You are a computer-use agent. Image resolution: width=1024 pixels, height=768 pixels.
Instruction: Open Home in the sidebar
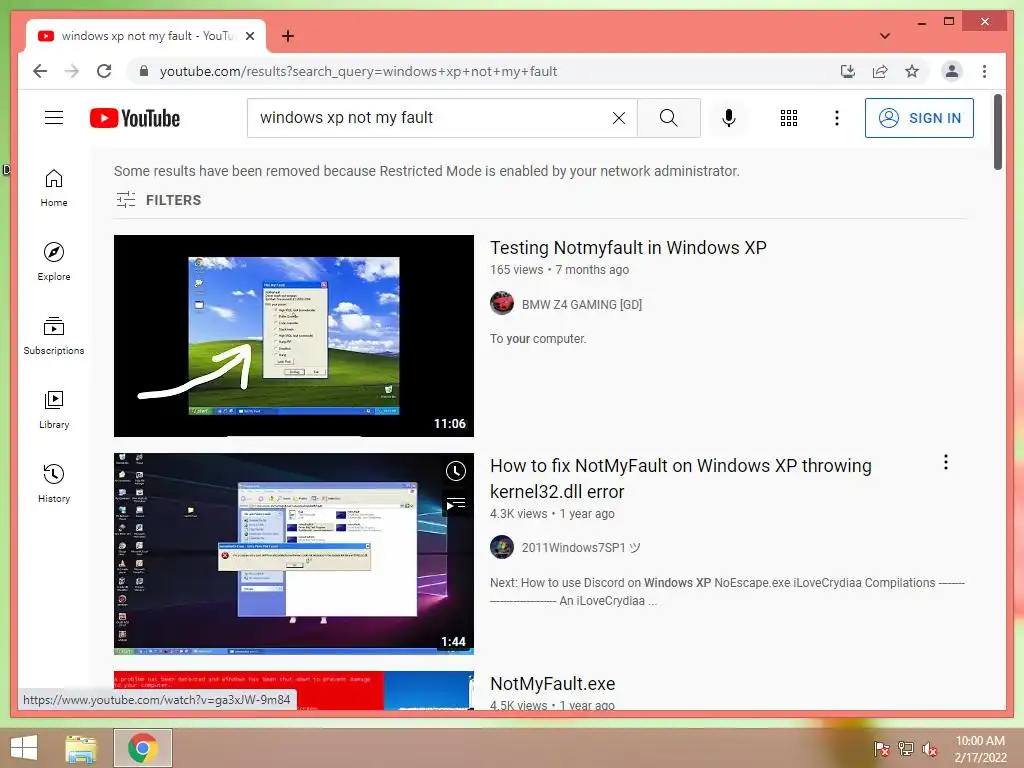tap(54, 188)
